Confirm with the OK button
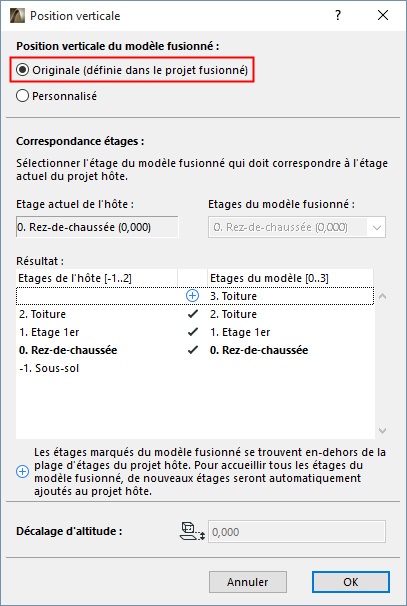 point(351,582)
